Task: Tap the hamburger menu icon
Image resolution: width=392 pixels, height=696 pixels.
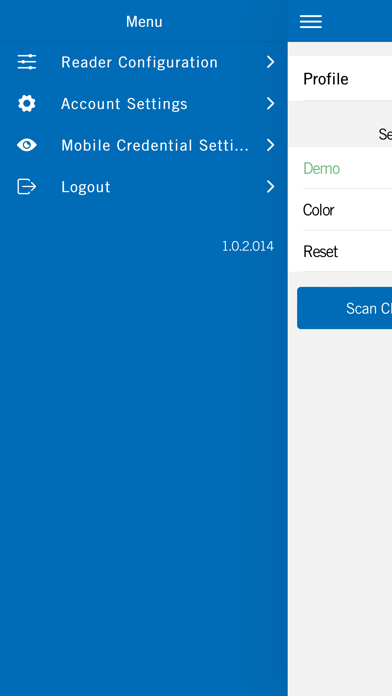Action: pos(311,21)
